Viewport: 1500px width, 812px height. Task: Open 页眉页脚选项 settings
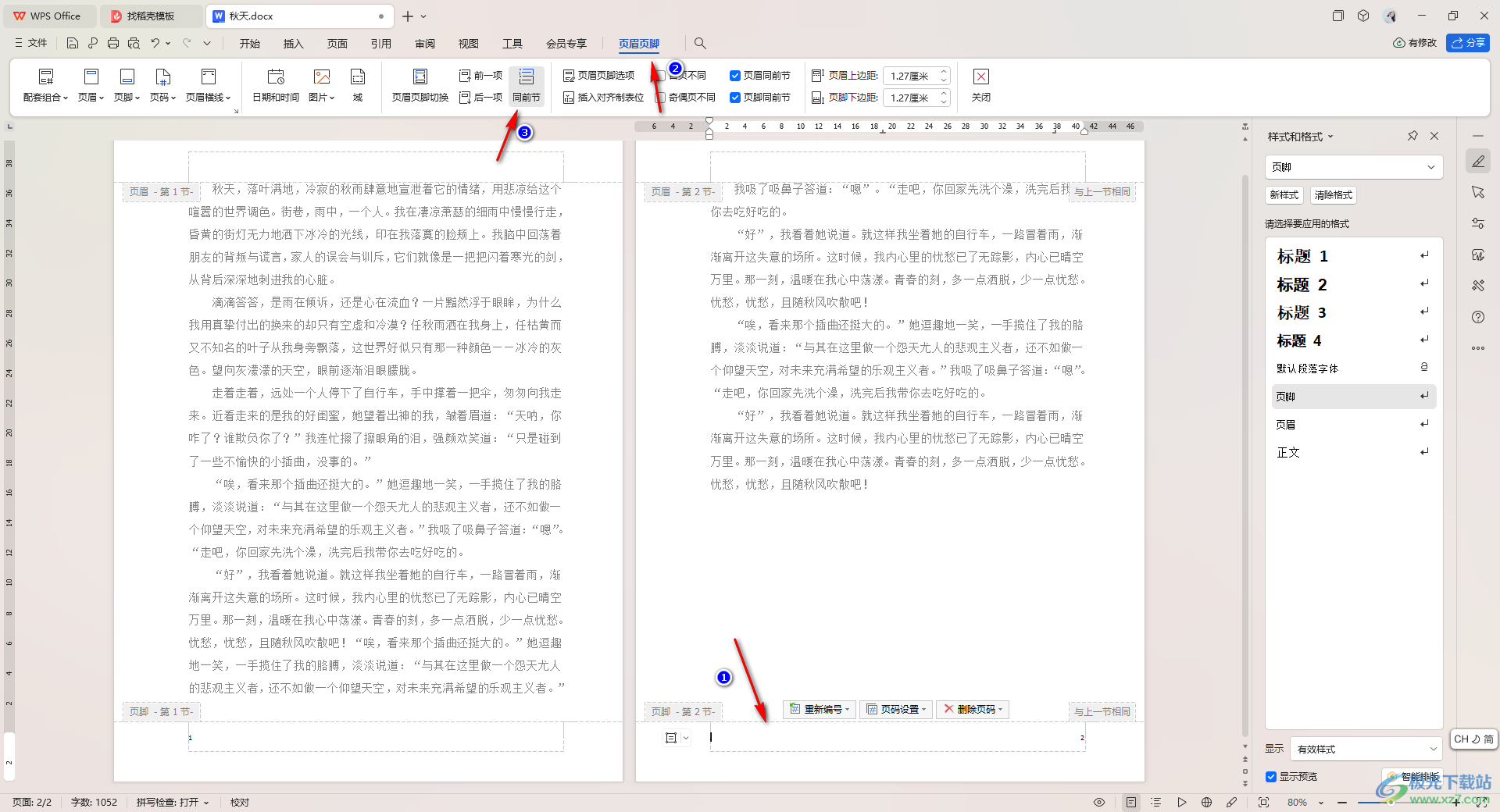pyautogui.click(x=599, y=76)
